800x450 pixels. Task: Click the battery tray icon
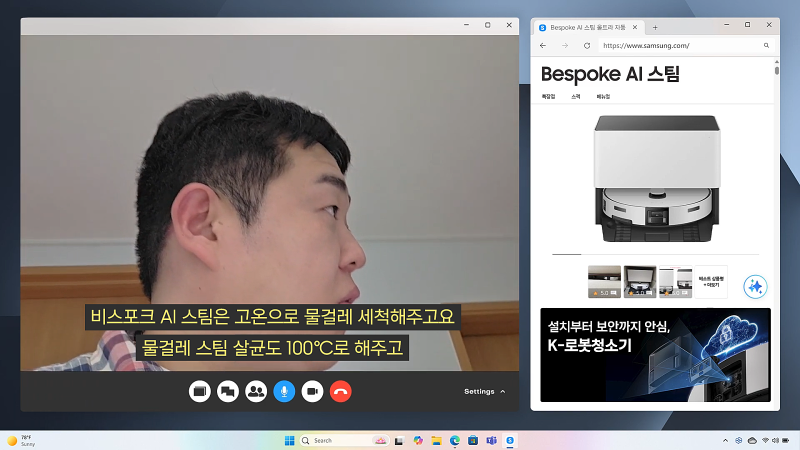tap(786, 440)
